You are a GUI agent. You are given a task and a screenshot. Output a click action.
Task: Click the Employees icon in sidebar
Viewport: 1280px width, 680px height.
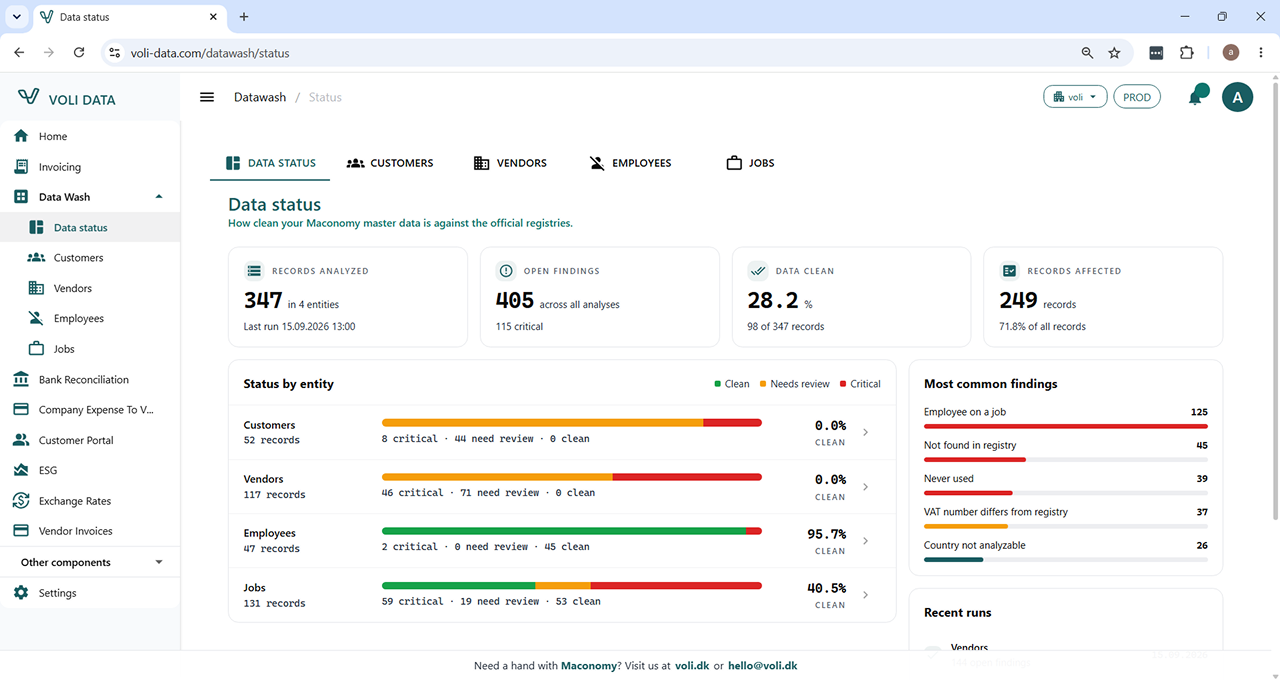[x=37, y=318]
